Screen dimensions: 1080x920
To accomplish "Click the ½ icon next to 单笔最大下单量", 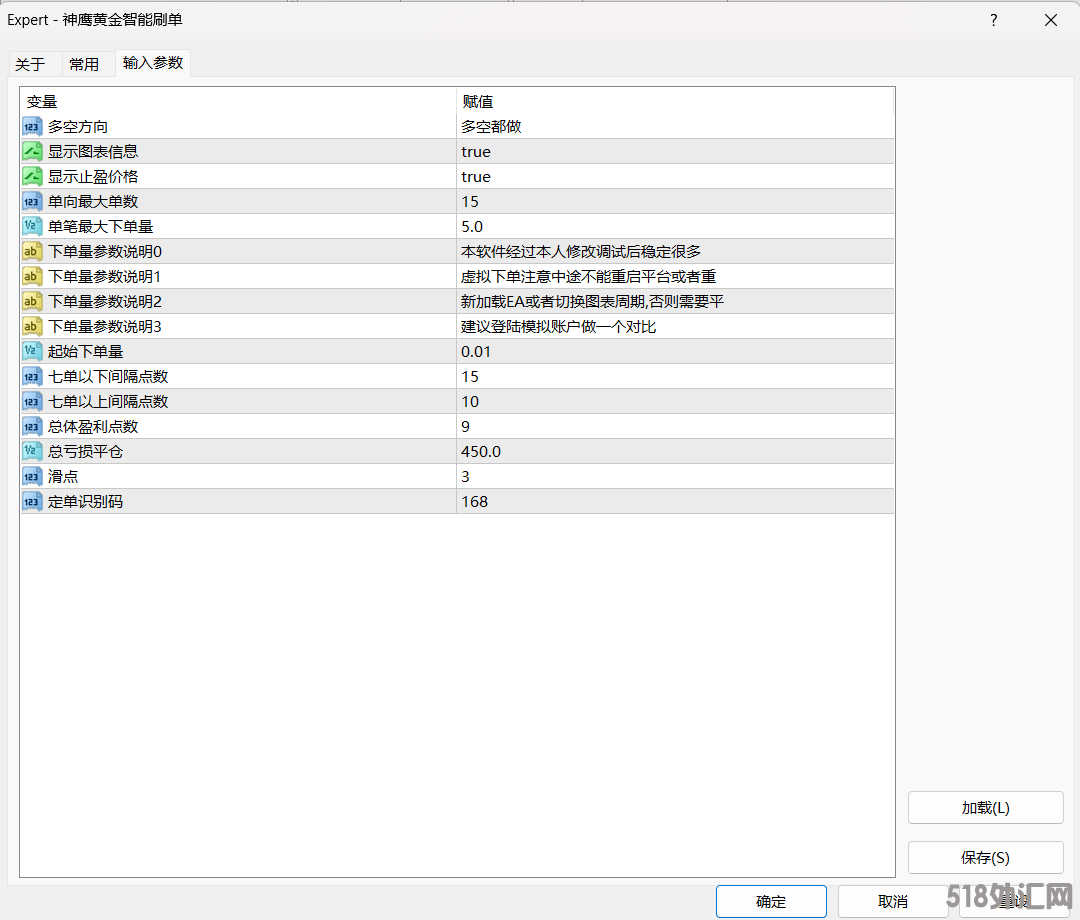I will 31,226.
